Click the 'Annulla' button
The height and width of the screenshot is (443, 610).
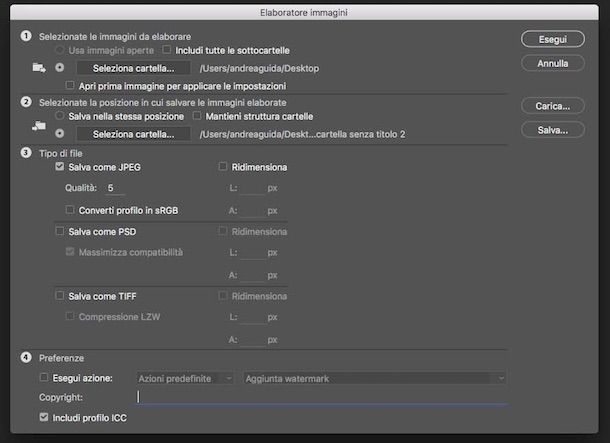point(552,63)
